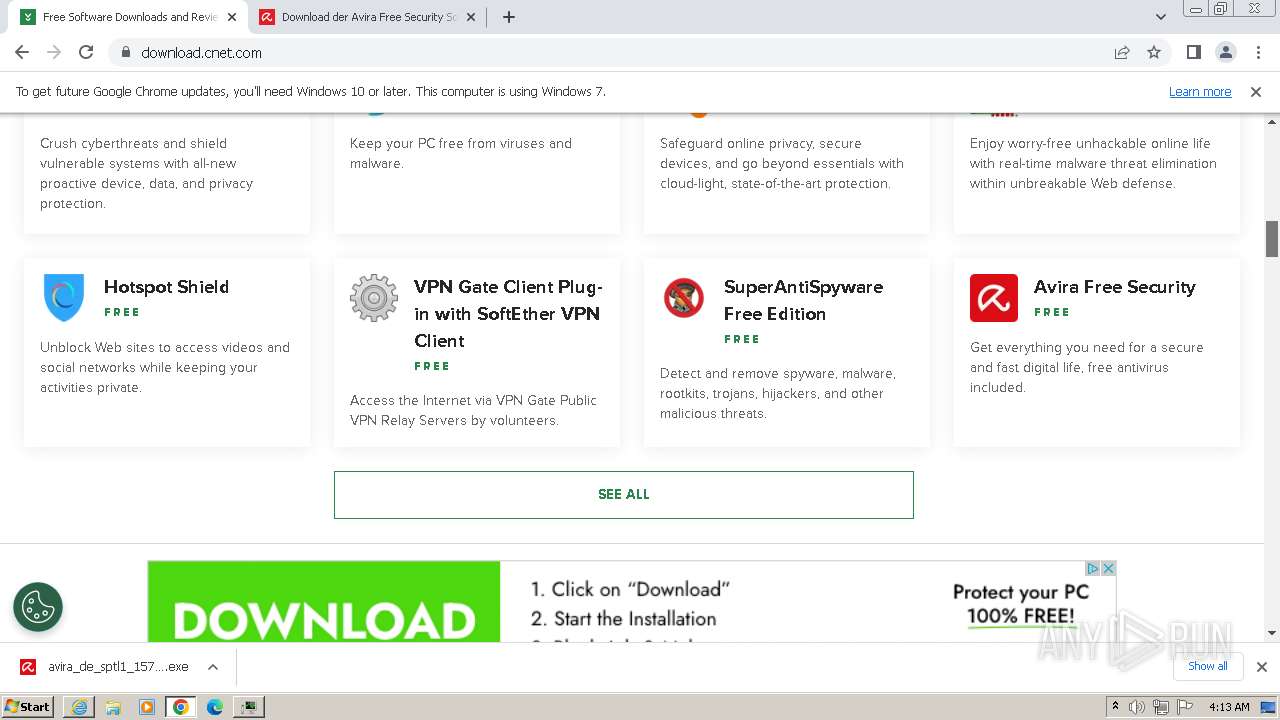Open VPN Gate Client Plug-in title link
This screenshot has width=1280, height=720.
509,314
